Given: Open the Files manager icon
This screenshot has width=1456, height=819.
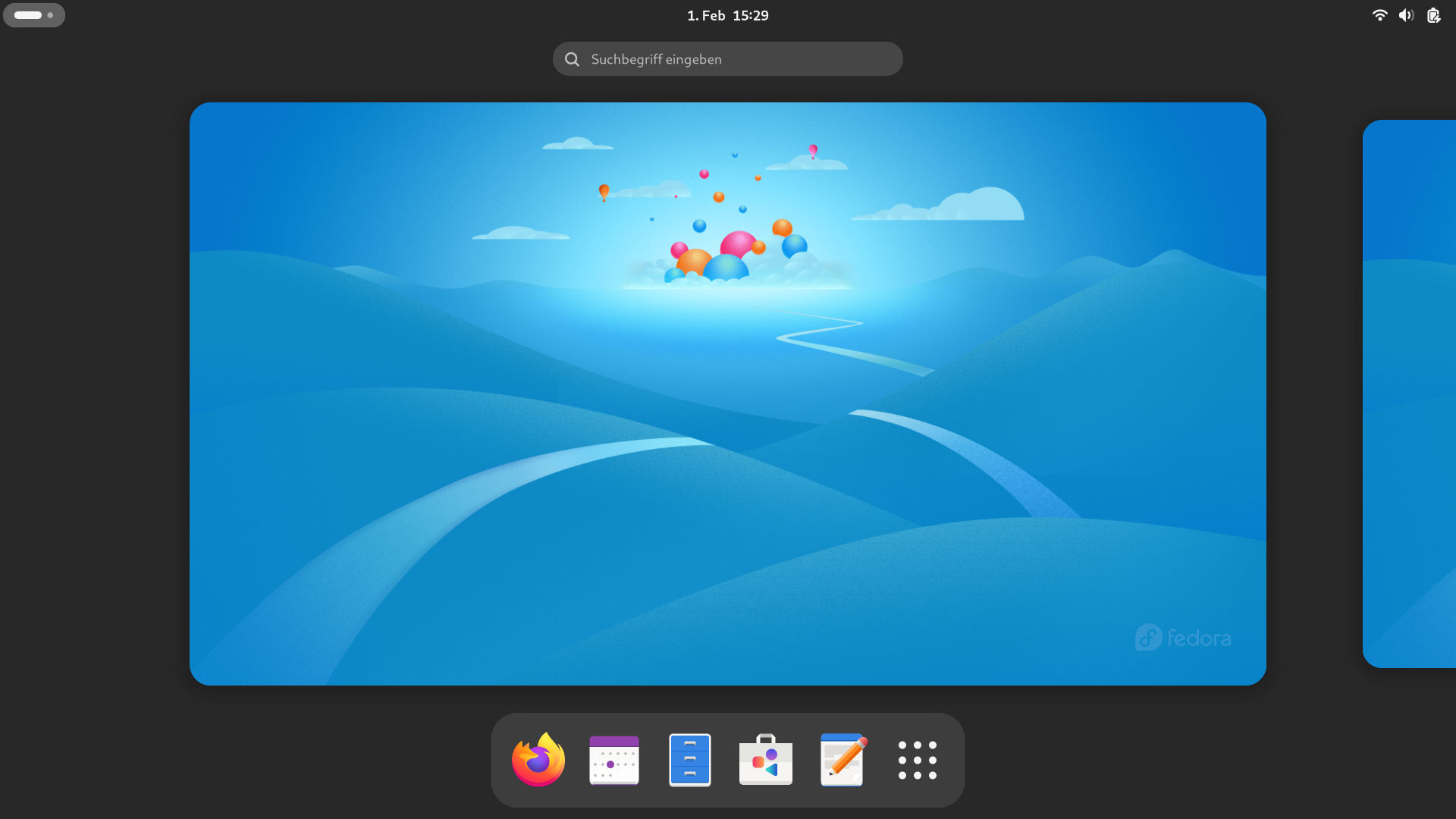Looking at the screenshot, I should point(690,760).
